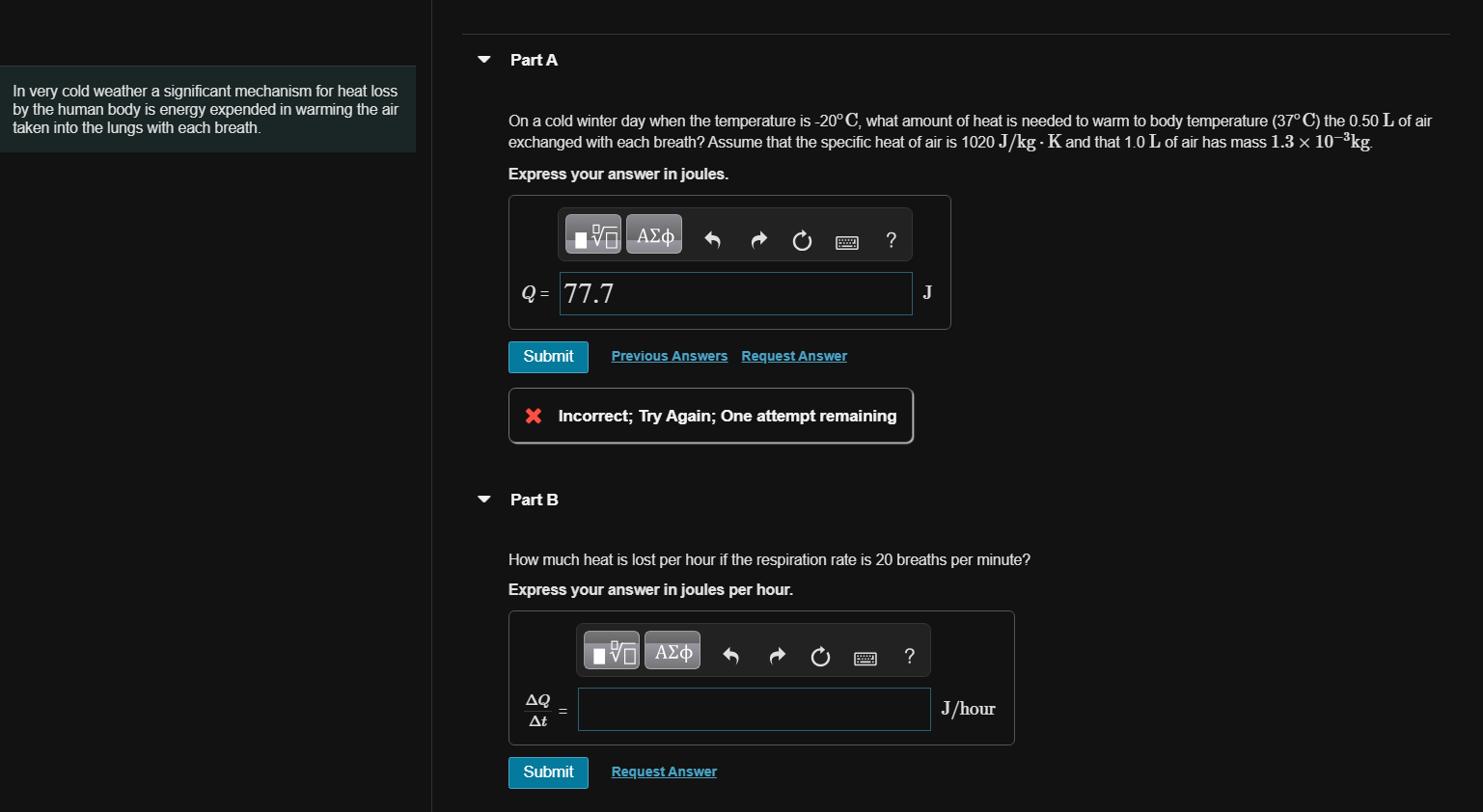Click the problem introduction about heat loss

206,109
